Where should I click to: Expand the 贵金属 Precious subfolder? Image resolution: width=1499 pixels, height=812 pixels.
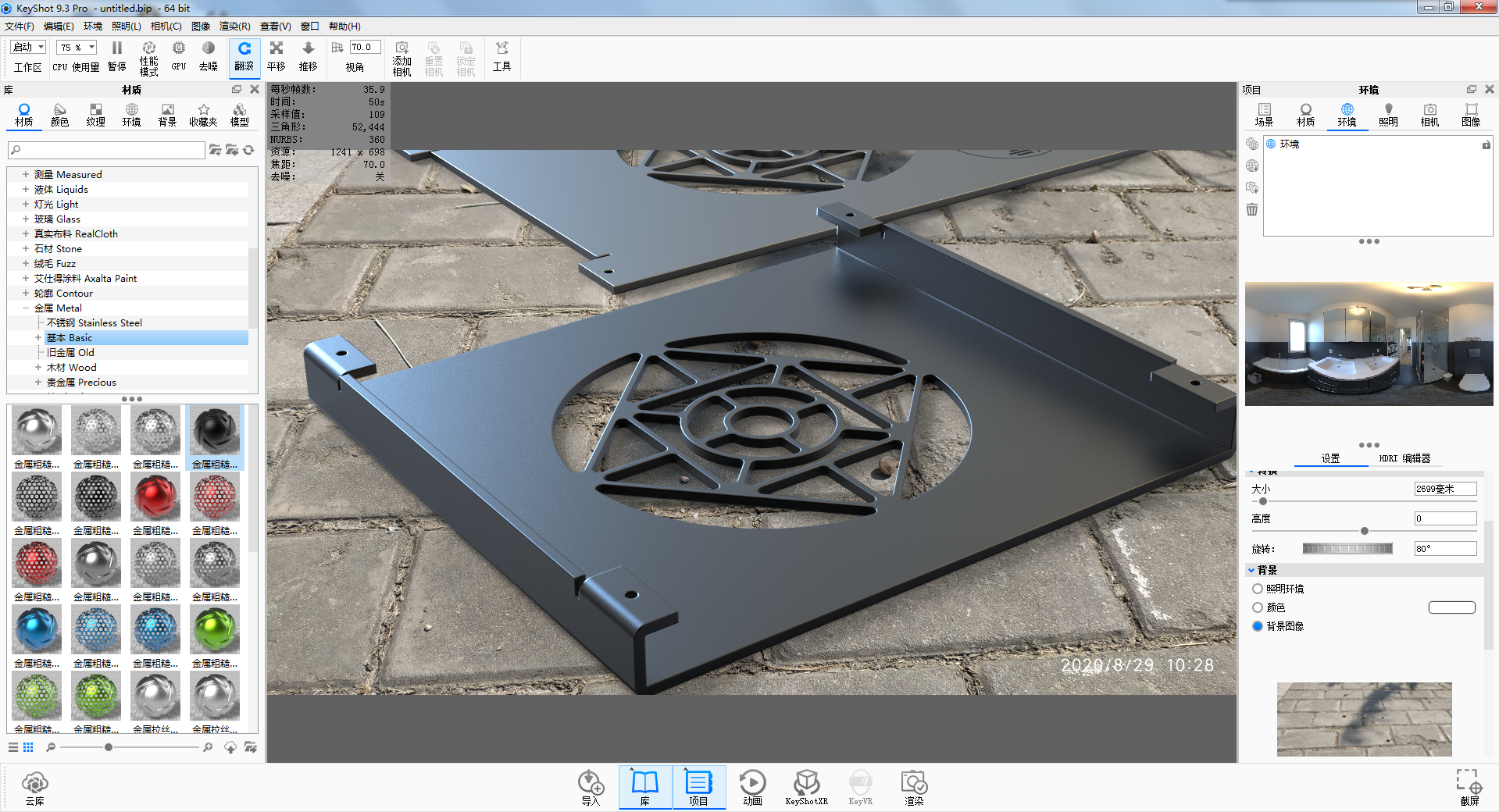tap(38, 383)
